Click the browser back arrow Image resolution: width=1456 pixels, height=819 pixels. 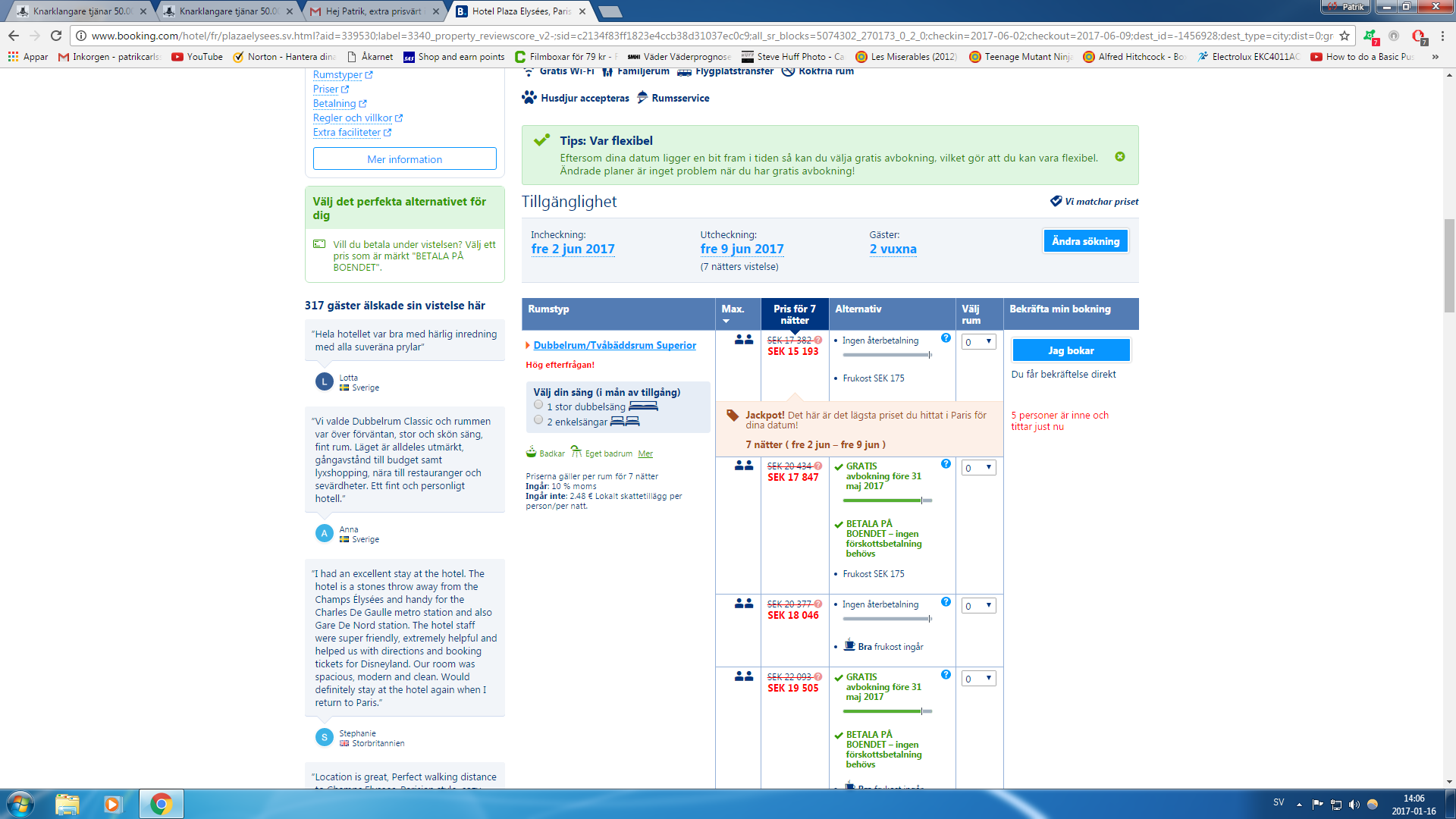(x=14, y=36)
